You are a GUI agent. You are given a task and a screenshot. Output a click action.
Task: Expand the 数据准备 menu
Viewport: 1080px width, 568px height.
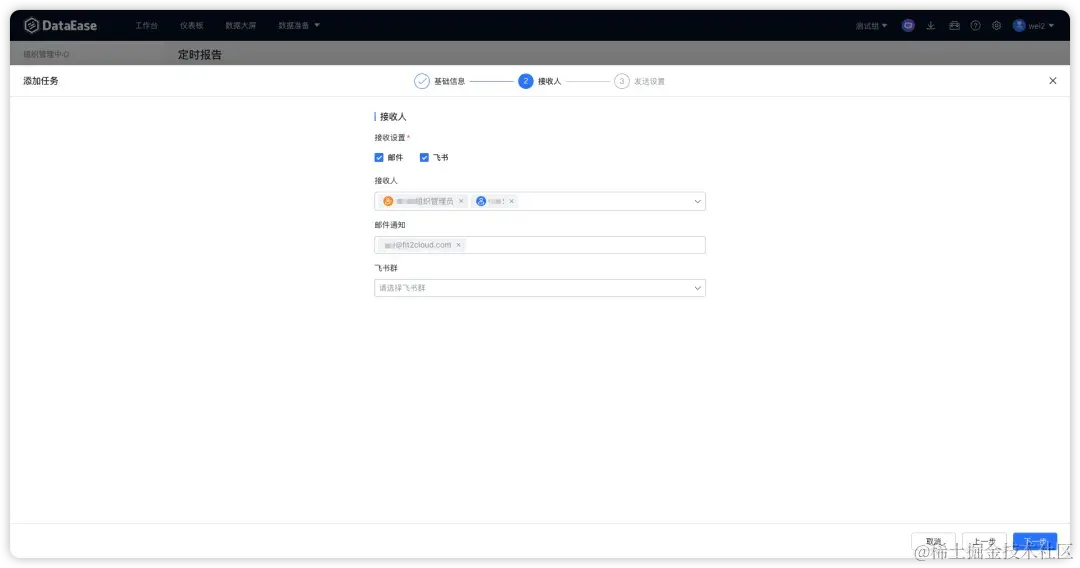299,25
